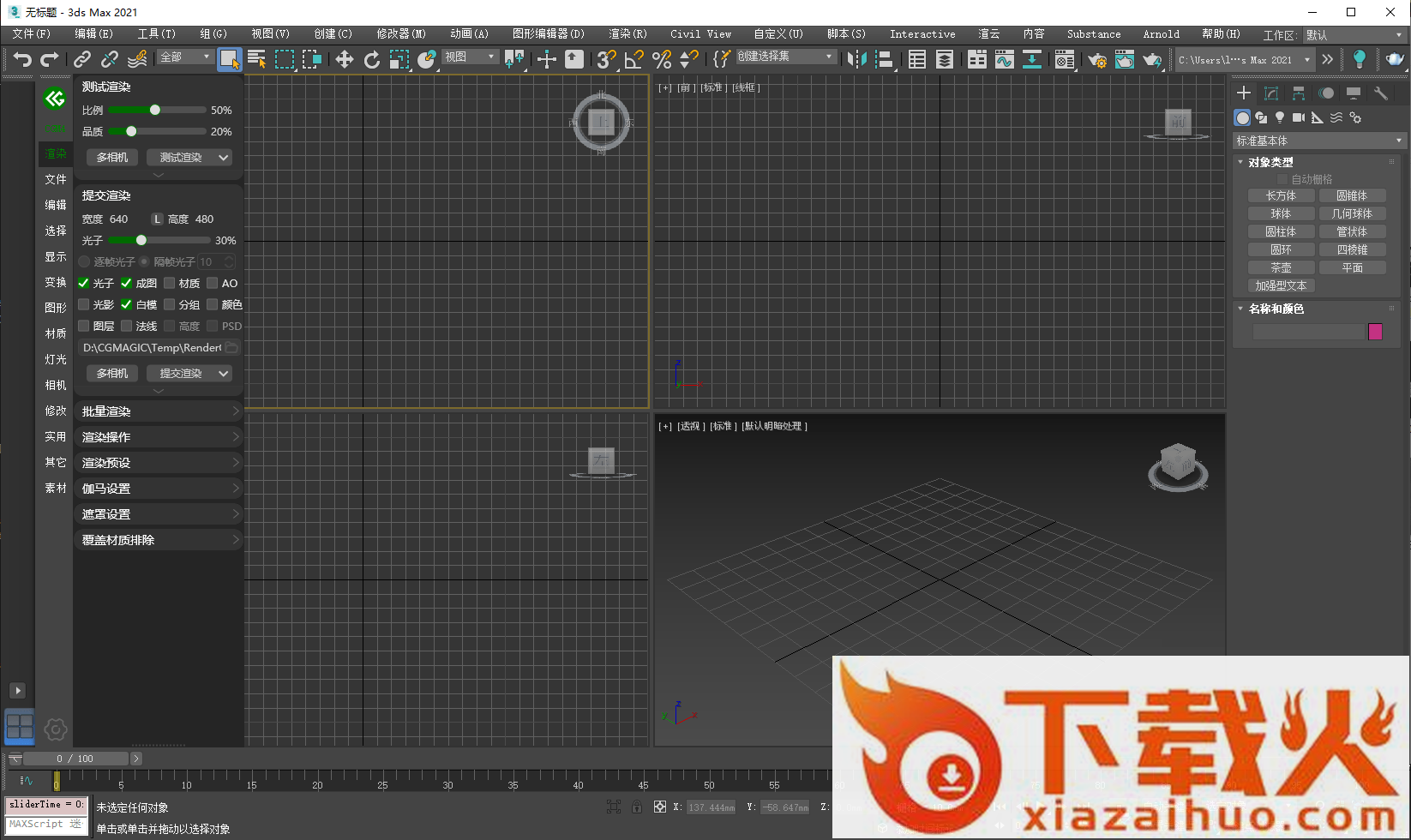Create a 长方体 primitive button
The image size is (1411, 840).
coord(1281,195)
